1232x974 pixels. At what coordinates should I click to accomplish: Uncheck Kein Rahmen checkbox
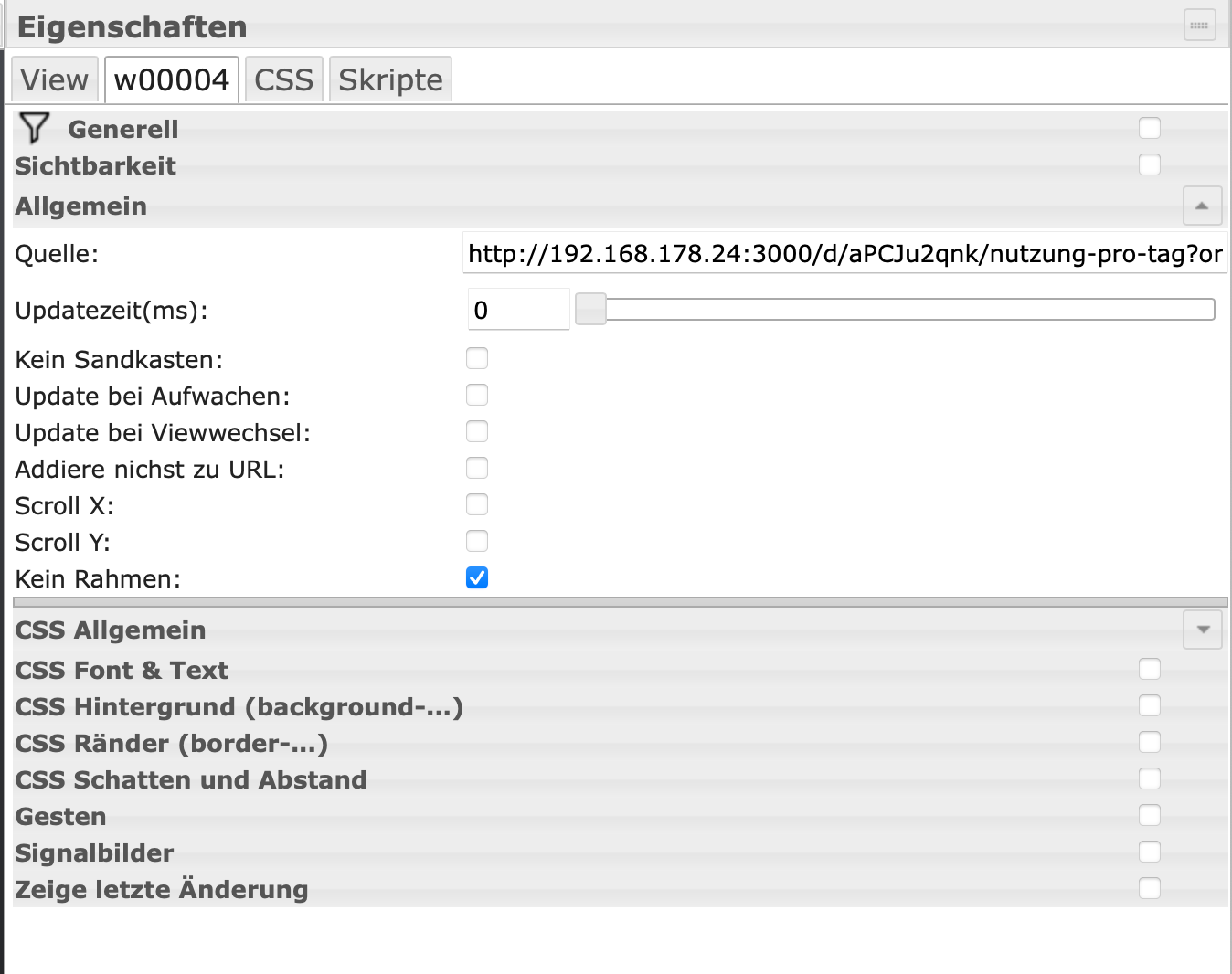(x=477, y=577)
